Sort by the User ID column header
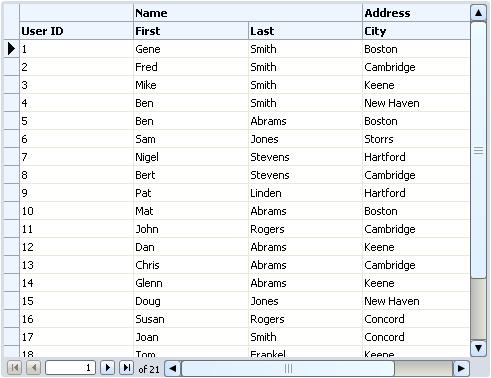This screenshot has height=378, width=491. (76, 31)
